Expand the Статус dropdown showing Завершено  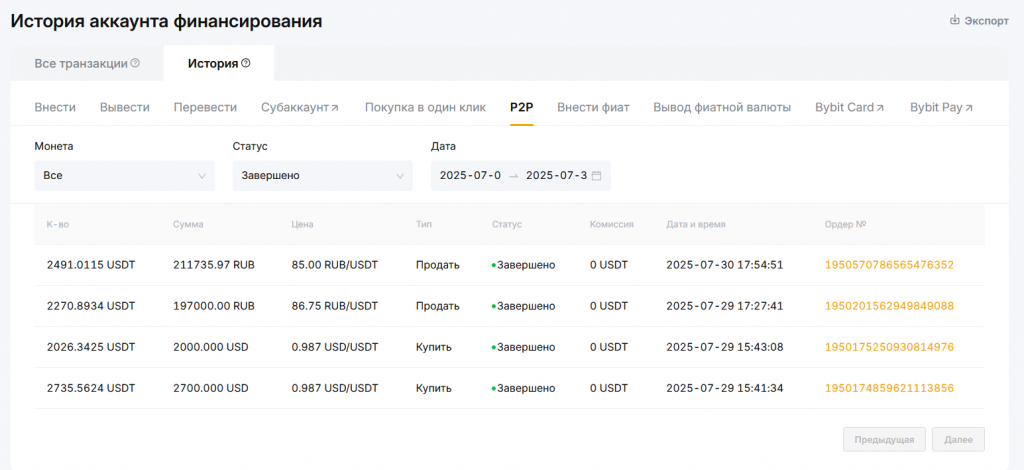tap(322, 176)
